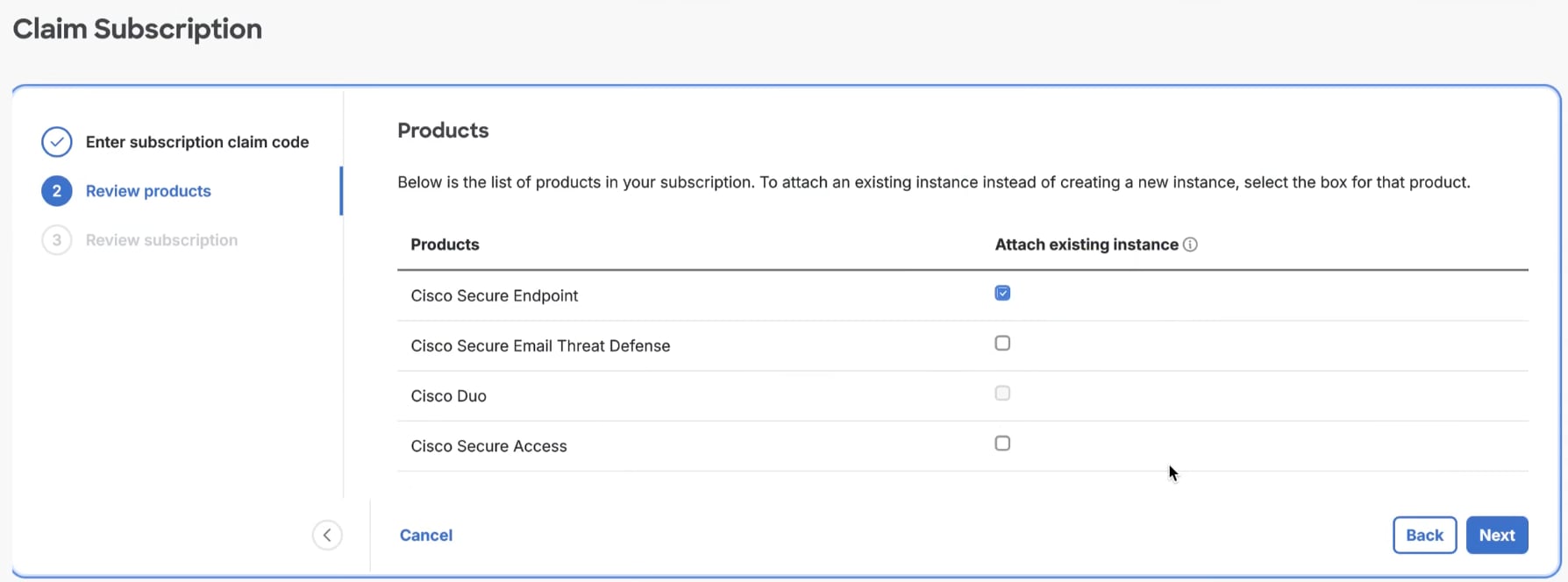Click the Cisco Secure Email Threat Defense row text
The width and height of the screenshot is (1568, 582).
tap(540, 345)
